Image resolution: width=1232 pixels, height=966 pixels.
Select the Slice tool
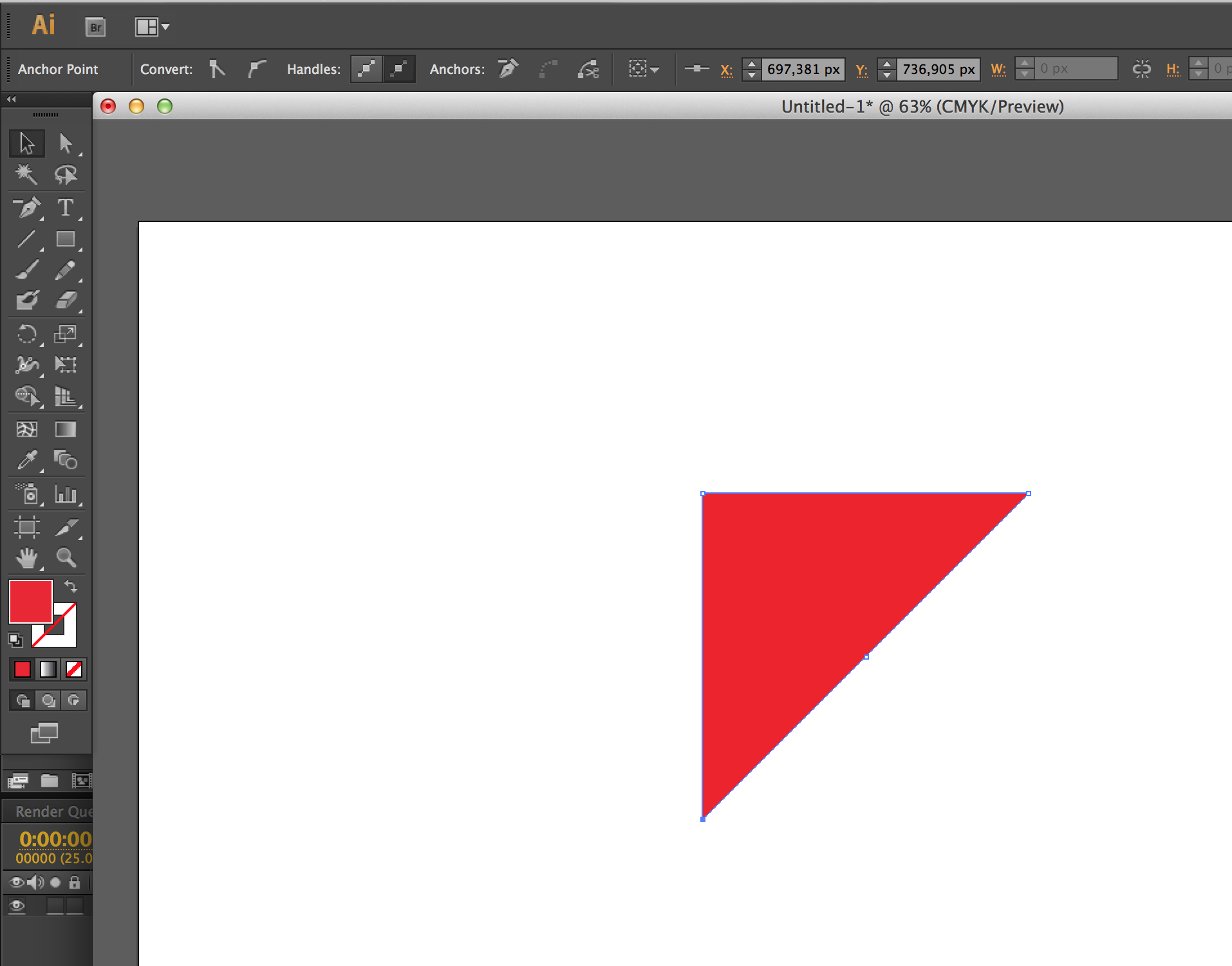pyautogui.click(x=66, y=527)
